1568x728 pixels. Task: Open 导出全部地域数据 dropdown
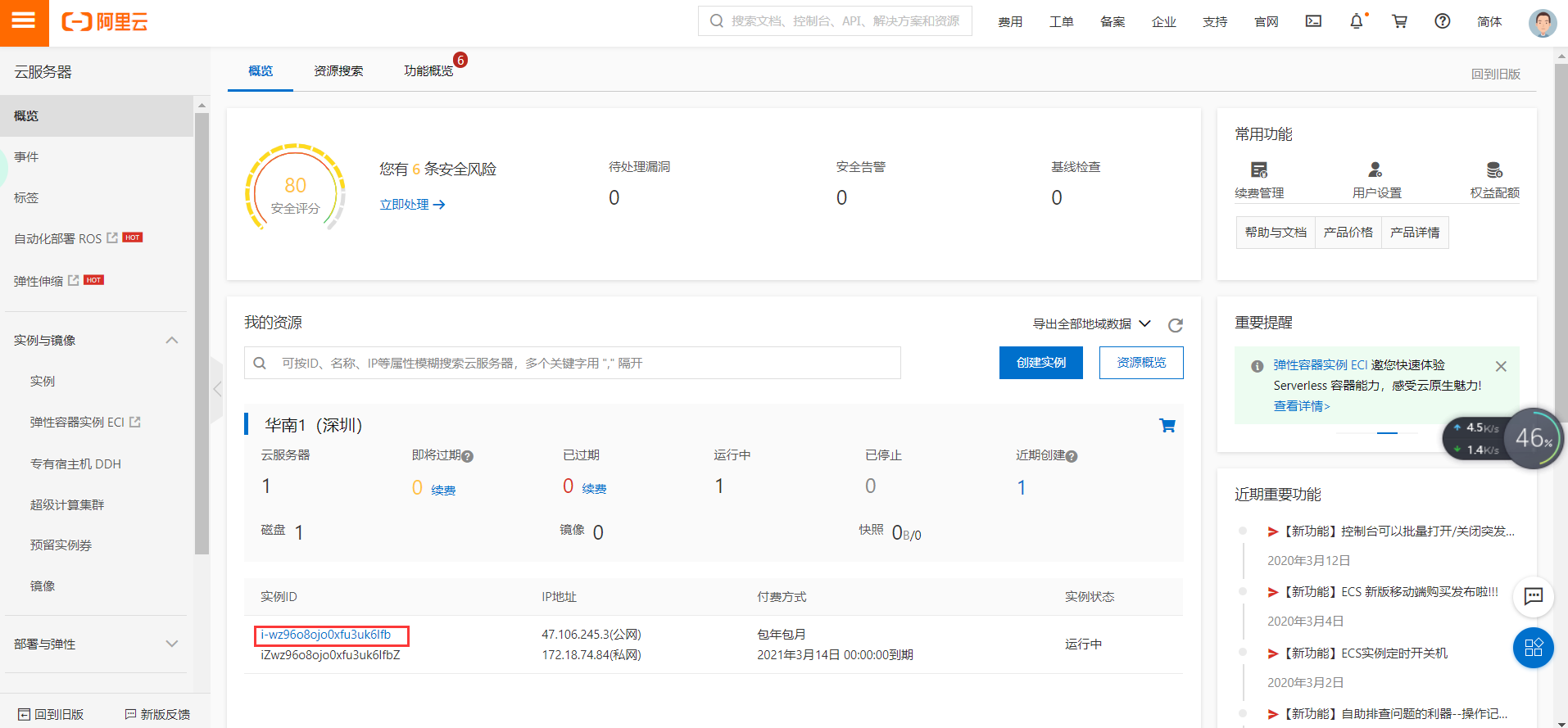tap(1091, 324)
